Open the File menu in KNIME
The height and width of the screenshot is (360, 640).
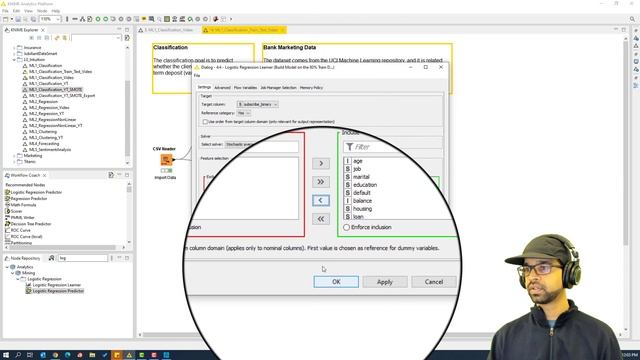[x=5, y=11]
